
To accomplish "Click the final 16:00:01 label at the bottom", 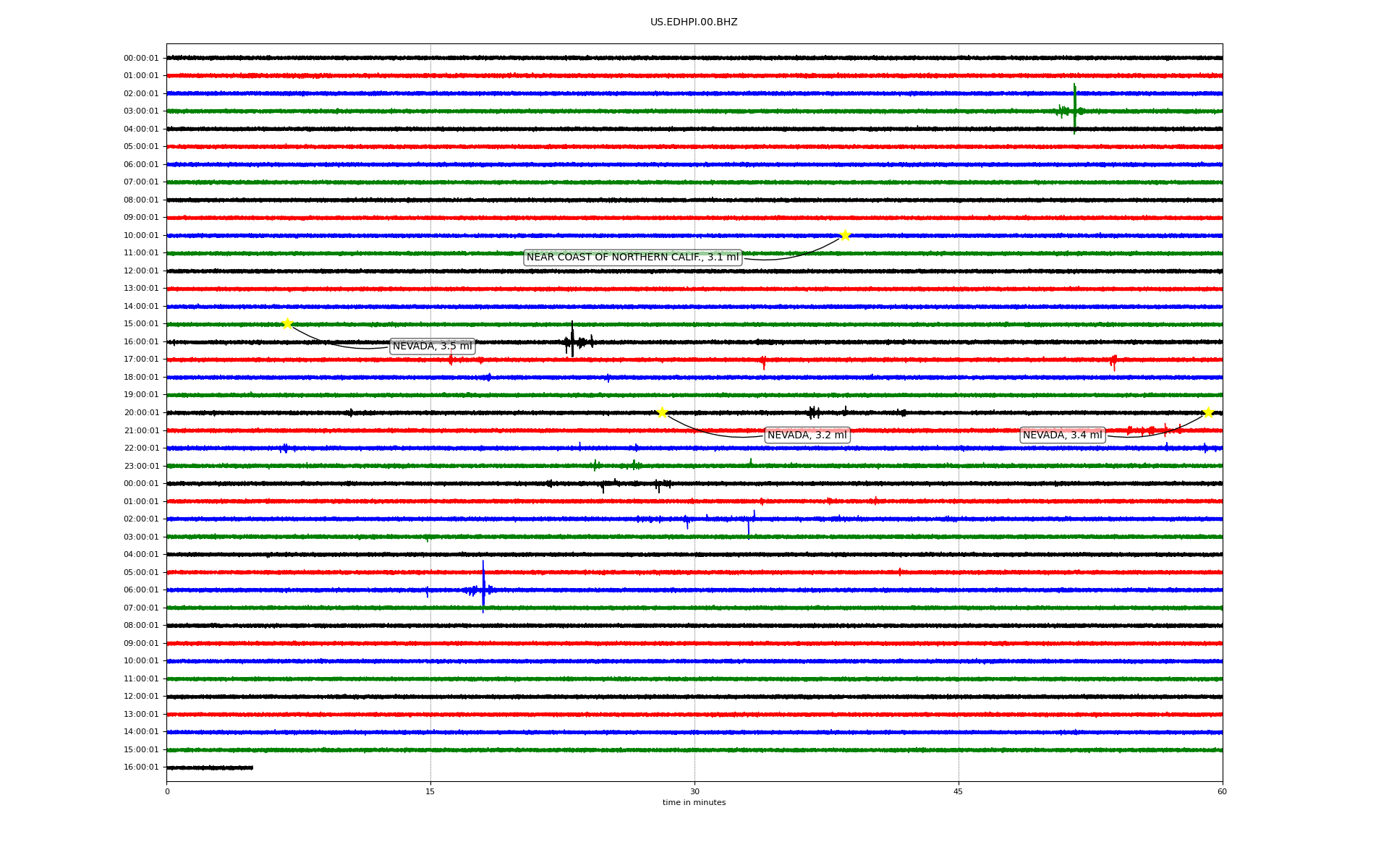I will pos(141,767).
